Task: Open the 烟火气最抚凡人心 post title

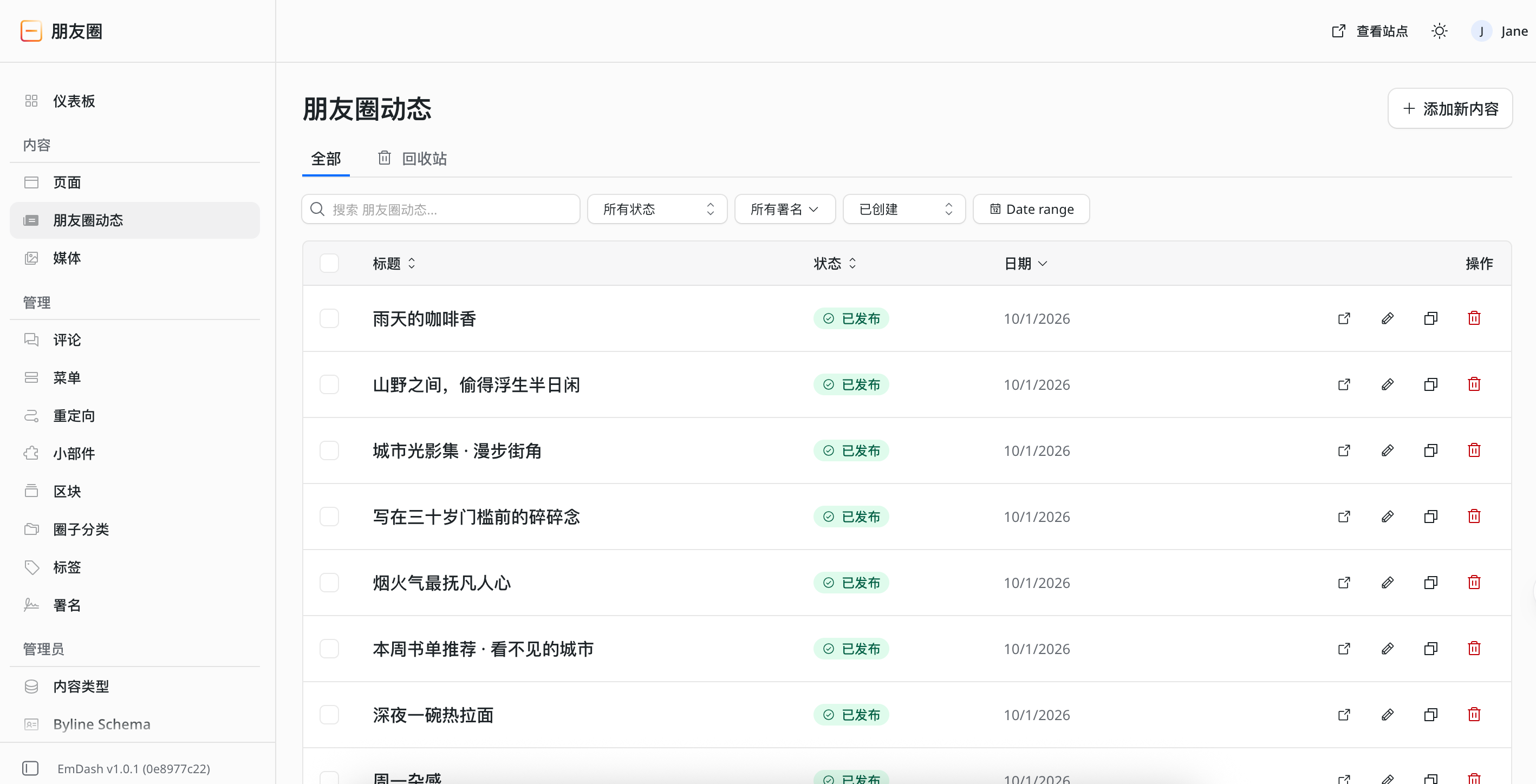Action: (x=441, y=583)
